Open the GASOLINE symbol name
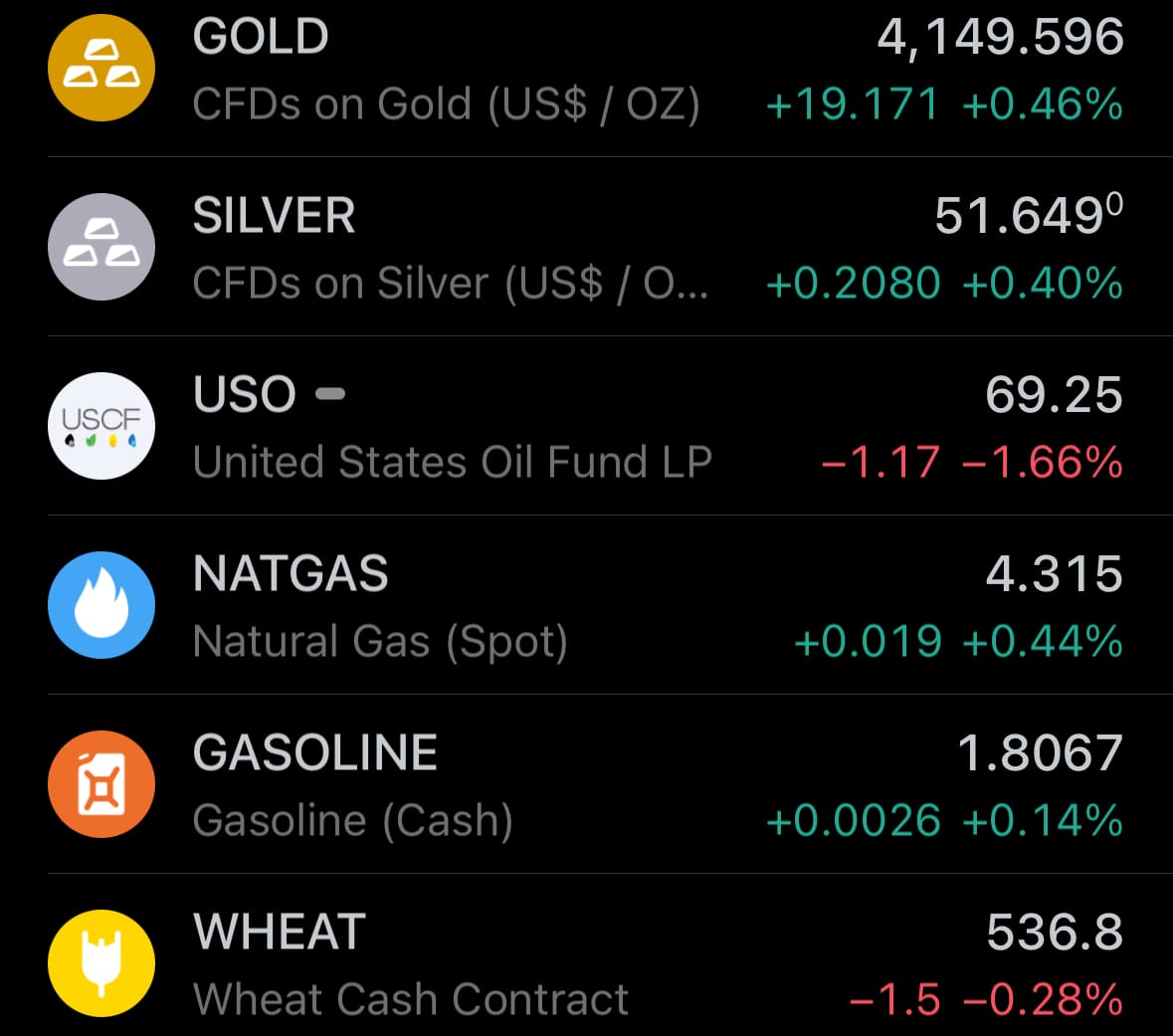Screen dimensions: 1173x1036 (315, 753)
